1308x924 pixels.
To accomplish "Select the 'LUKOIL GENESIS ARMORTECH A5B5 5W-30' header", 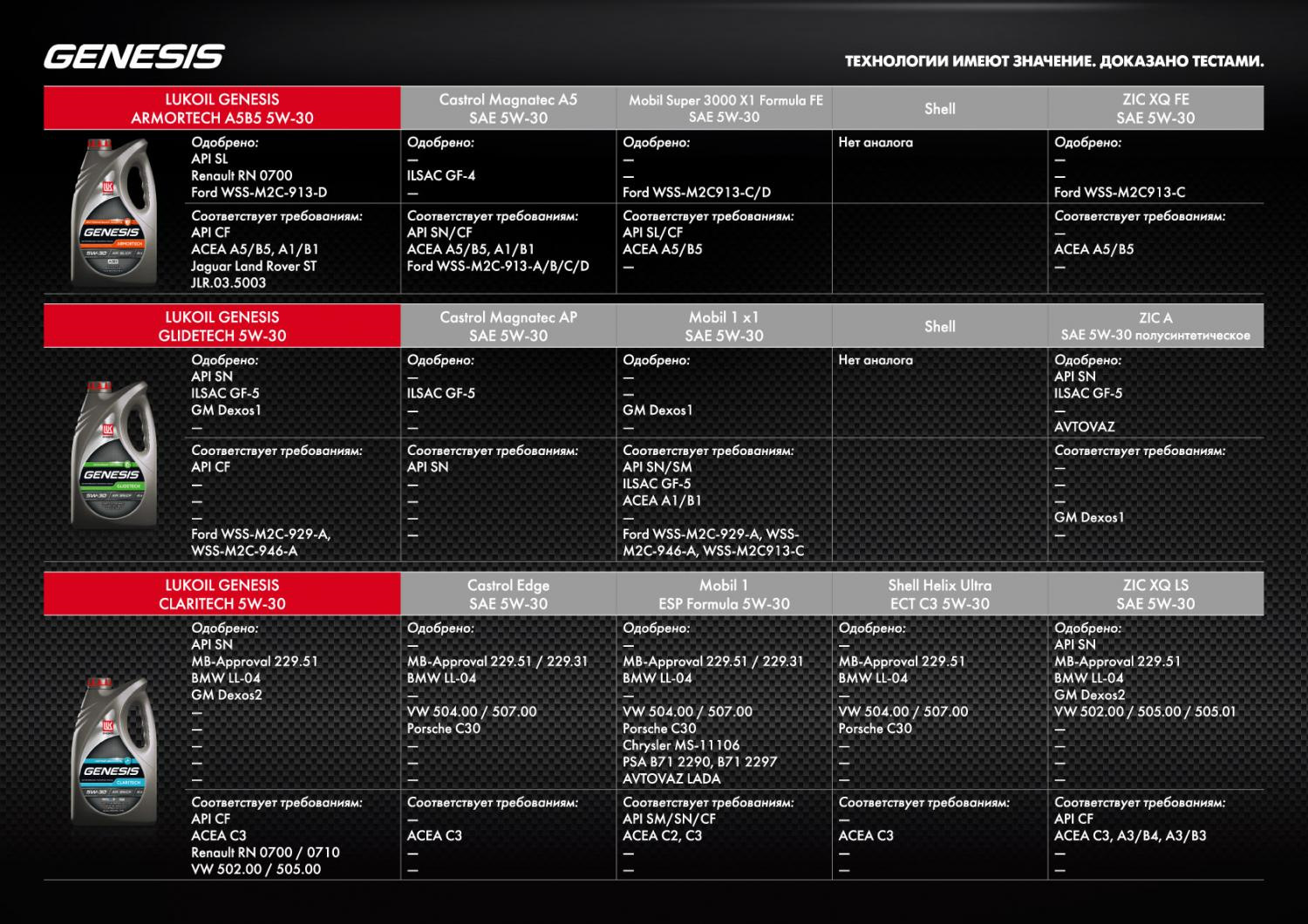I will point(222,109).
